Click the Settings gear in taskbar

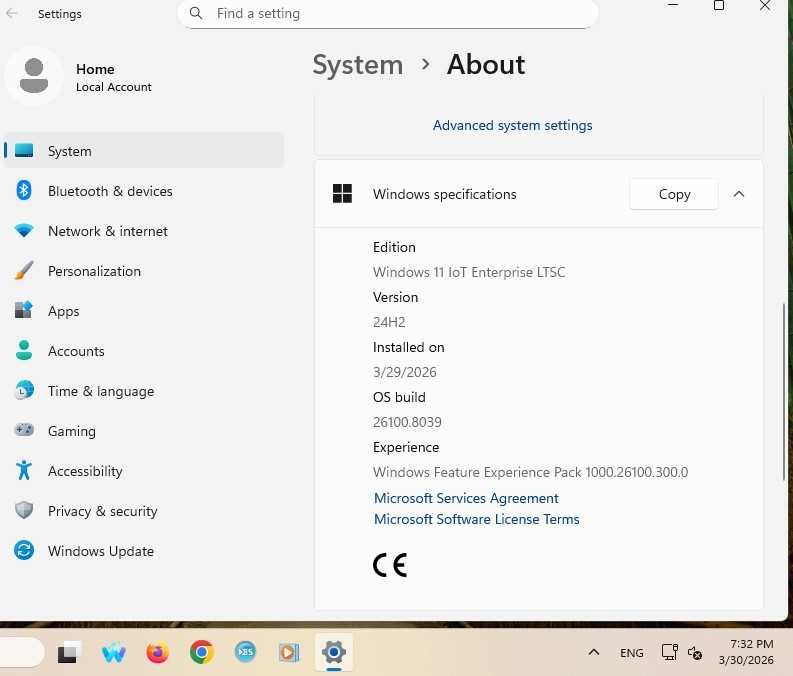tap(334, 652)
